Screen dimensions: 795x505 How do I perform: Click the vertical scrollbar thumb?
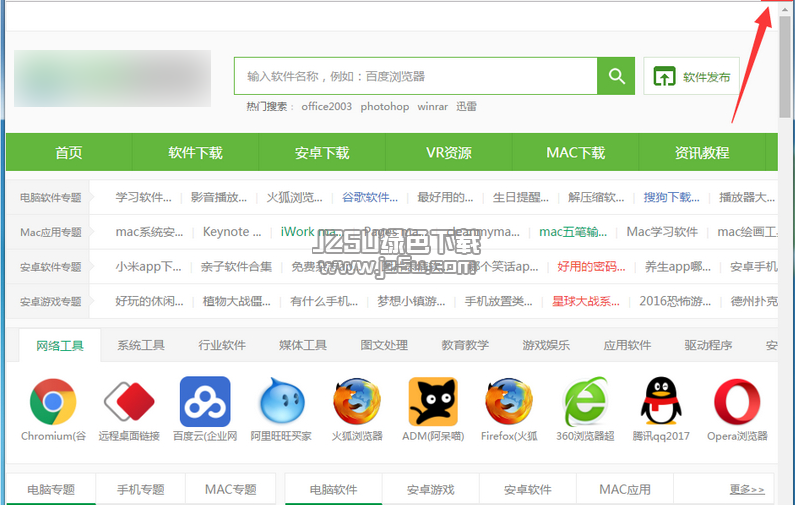tap(785, 66)
